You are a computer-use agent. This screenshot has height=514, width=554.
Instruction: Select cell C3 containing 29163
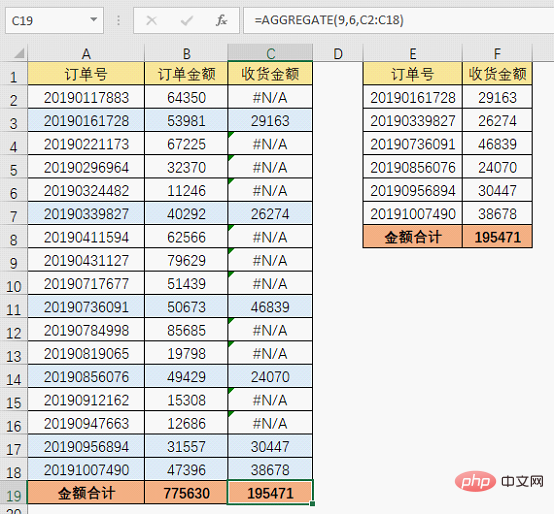coord(270,121)
